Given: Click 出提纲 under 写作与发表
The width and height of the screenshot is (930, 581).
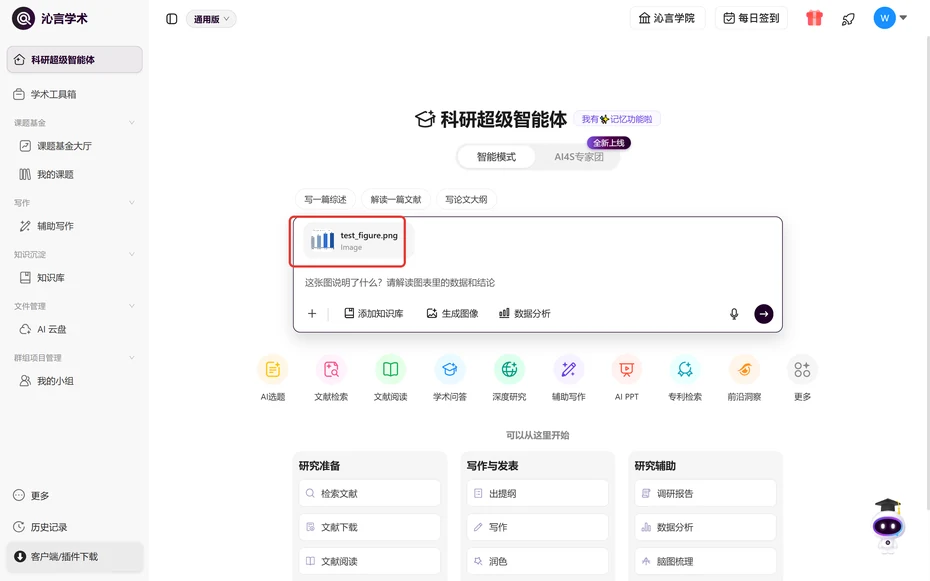Looking at the screenshot, I should tap(537, 493).
